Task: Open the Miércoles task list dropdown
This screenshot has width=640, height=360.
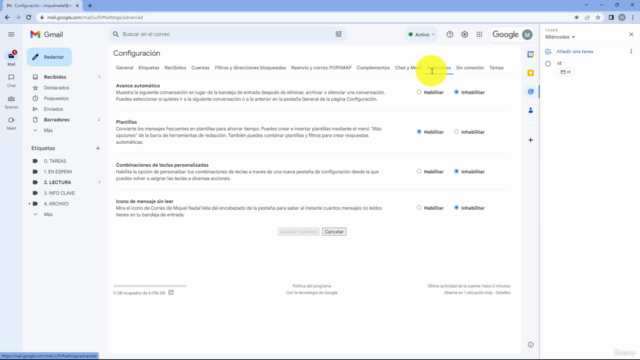Action: [x=560, y=37]
